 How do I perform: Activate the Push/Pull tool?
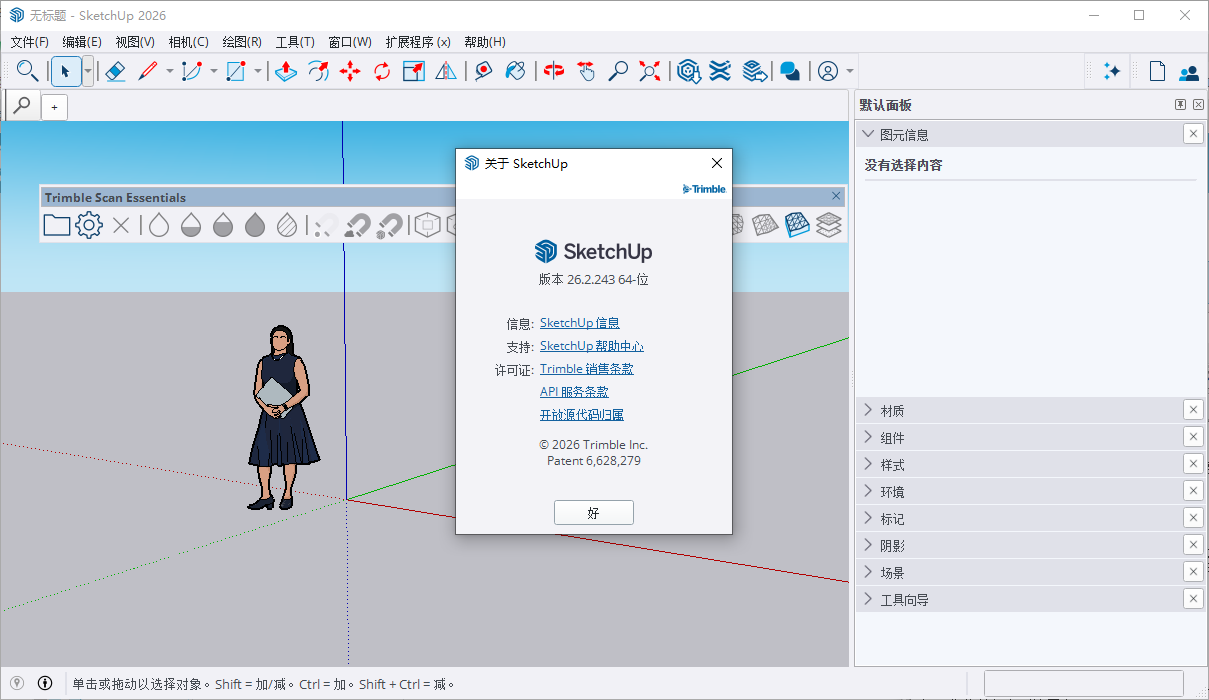286,71
